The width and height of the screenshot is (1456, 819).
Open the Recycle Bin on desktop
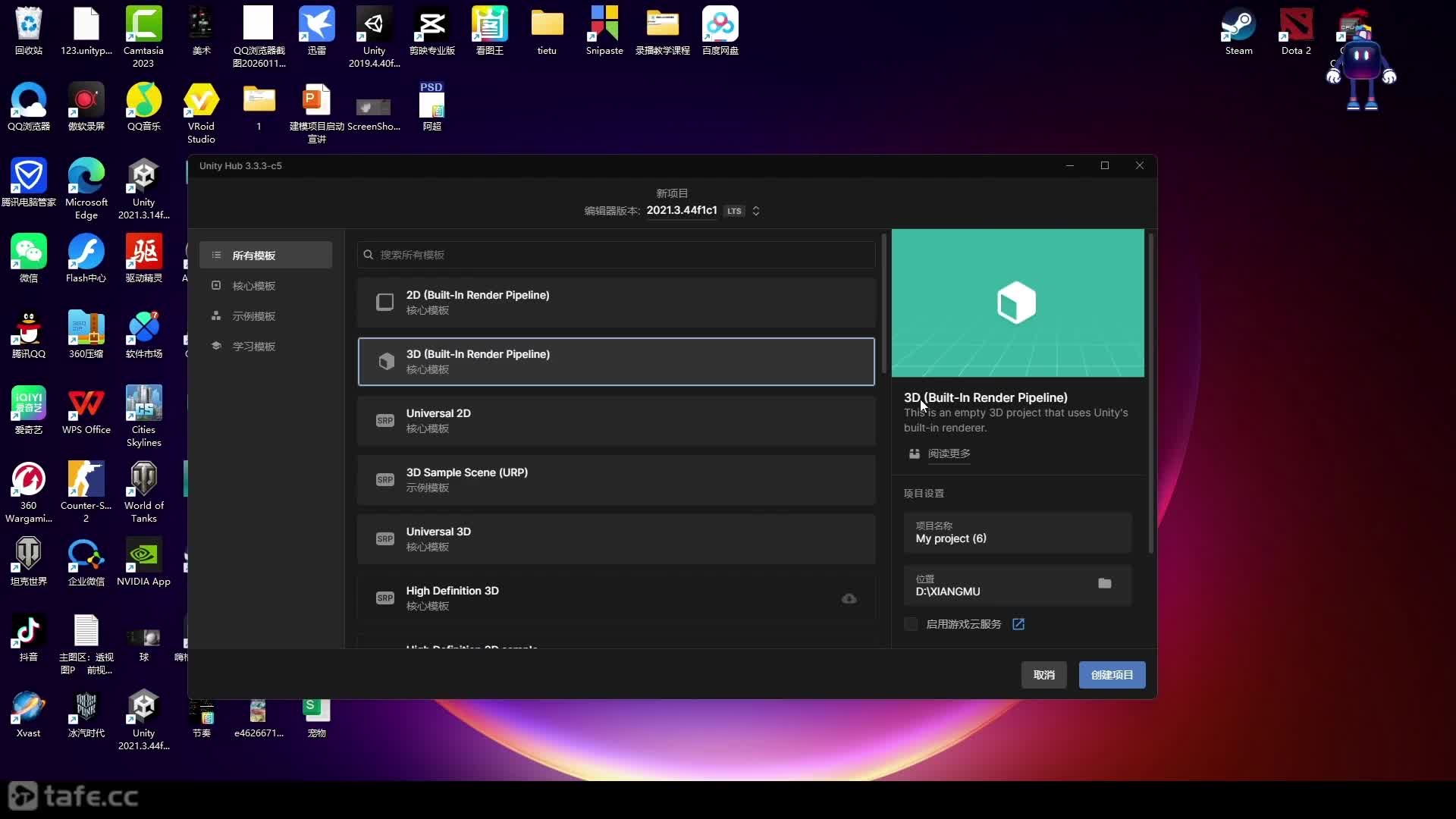[x=29, y=32]
